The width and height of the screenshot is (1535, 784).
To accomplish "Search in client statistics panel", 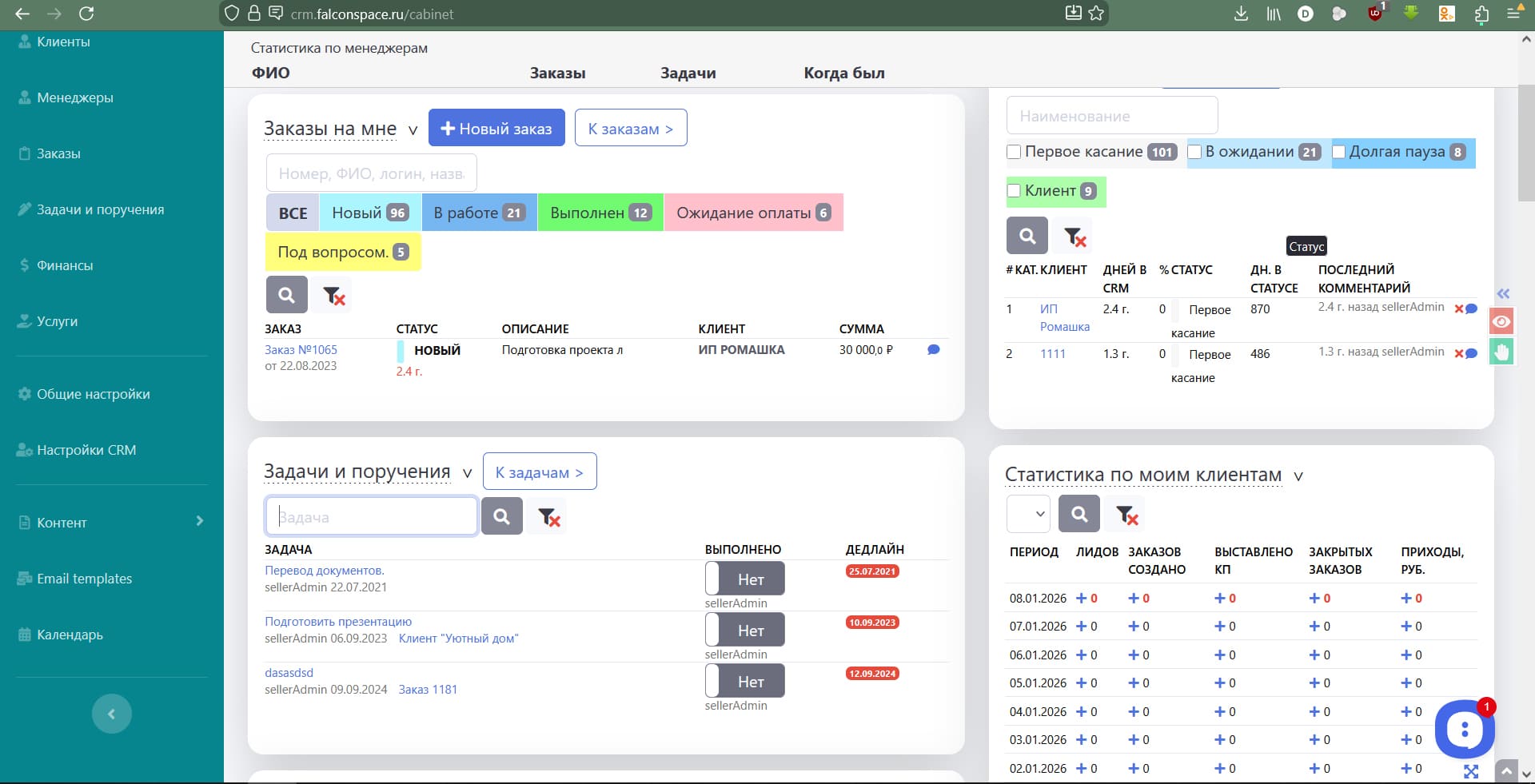I will tap(1078, 514).
